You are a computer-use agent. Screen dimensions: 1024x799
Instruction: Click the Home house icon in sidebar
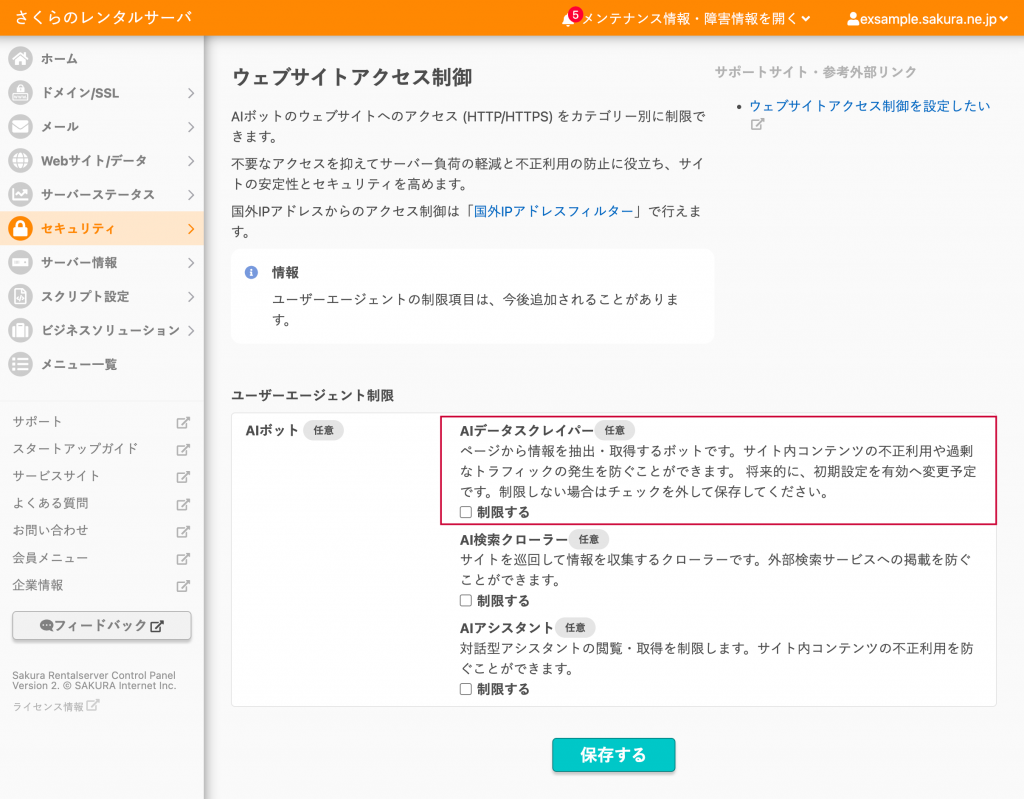(20, 59)
